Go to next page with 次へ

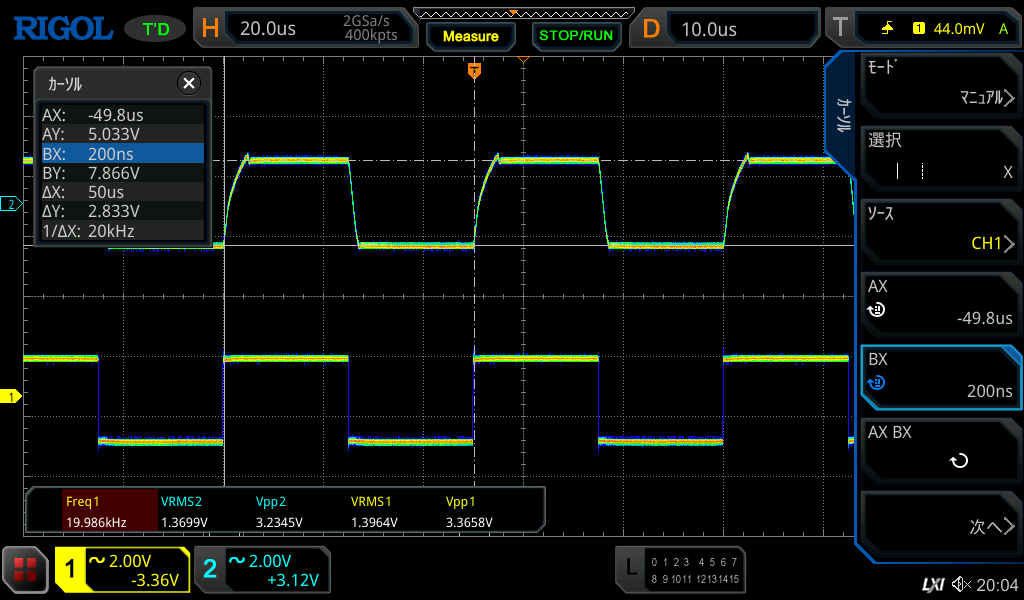coord(940,526)
